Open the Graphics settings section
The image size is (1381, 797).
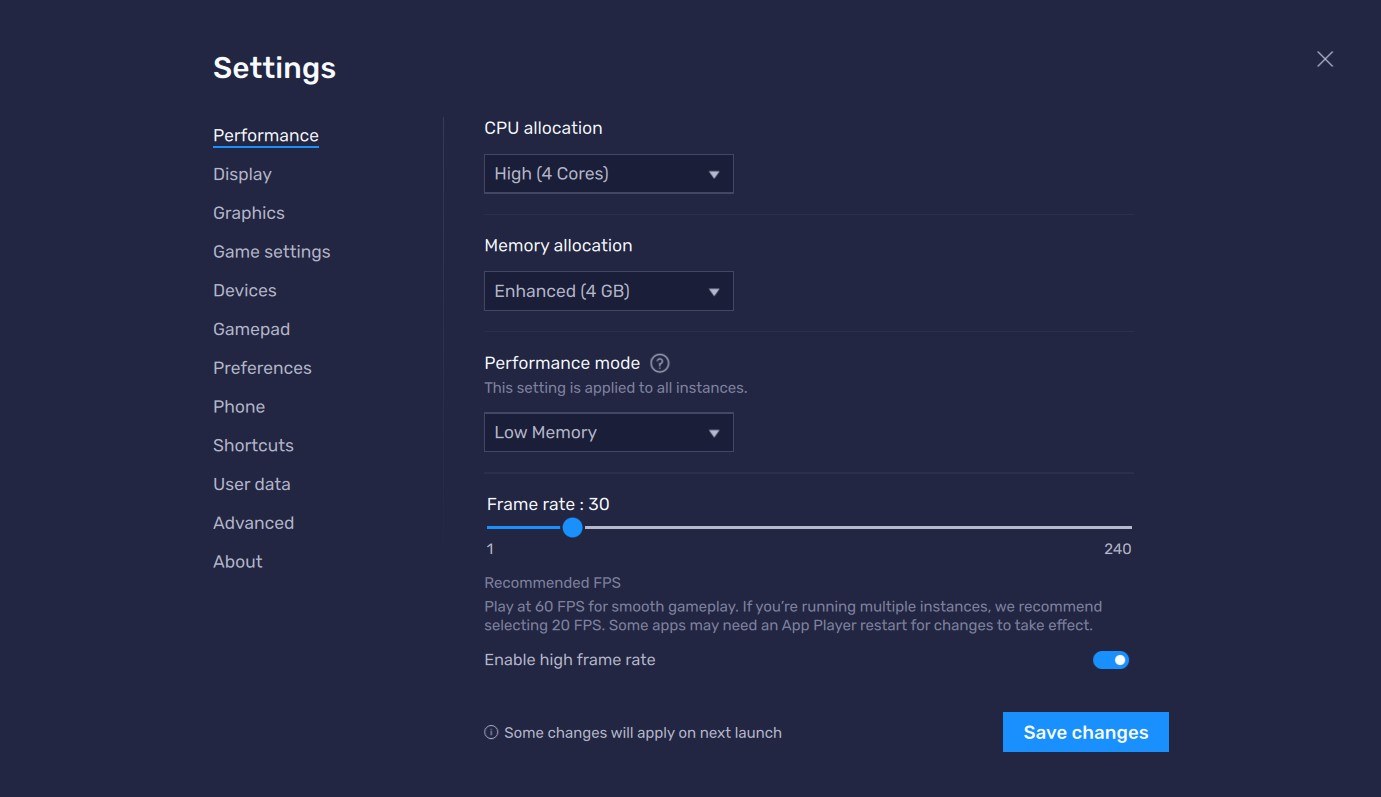(248, 213)
